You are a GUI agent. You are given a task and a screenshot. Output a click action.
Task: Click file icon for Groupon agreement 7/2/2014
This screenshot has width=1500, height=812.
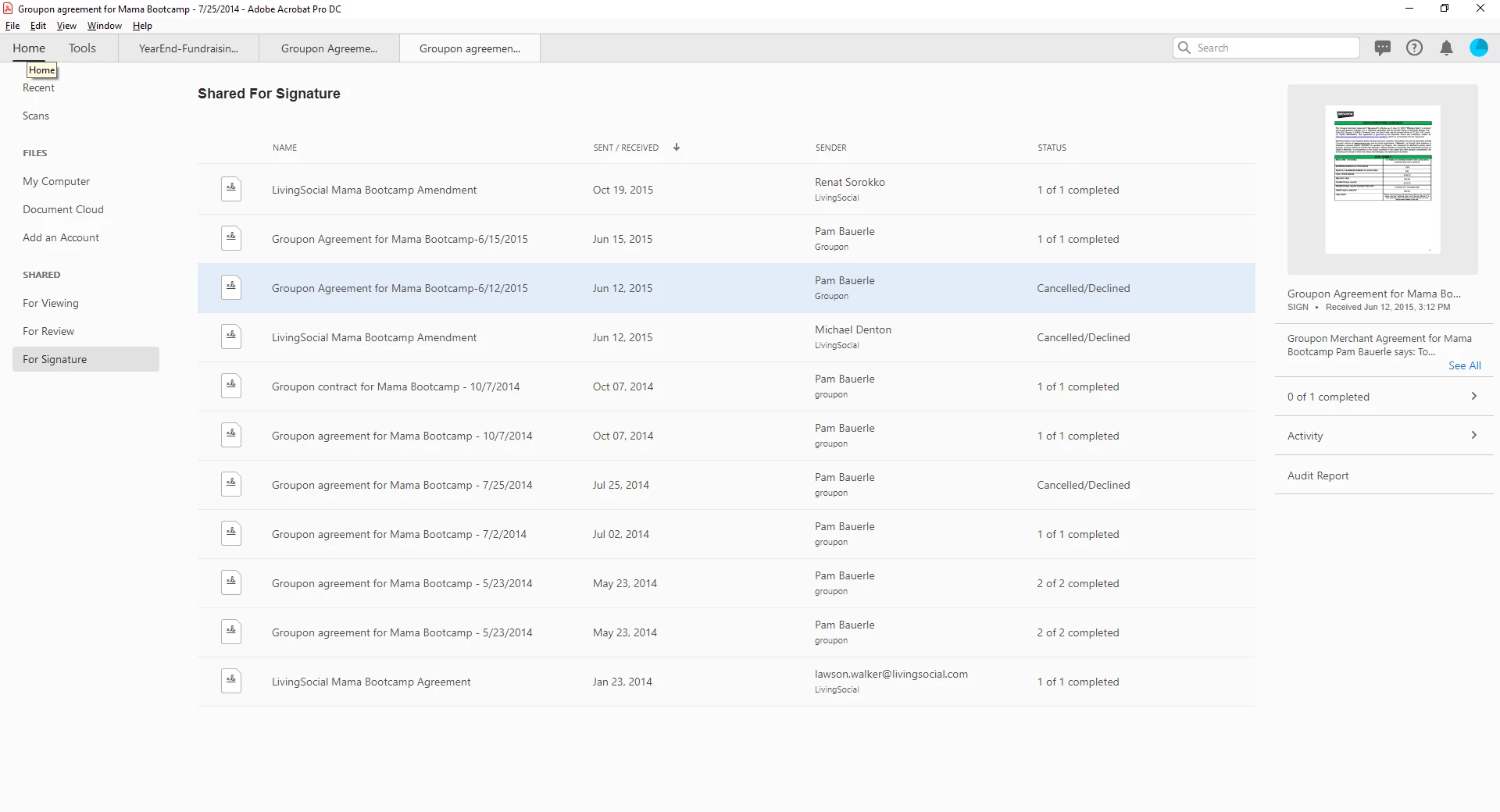tap(231, 533)
